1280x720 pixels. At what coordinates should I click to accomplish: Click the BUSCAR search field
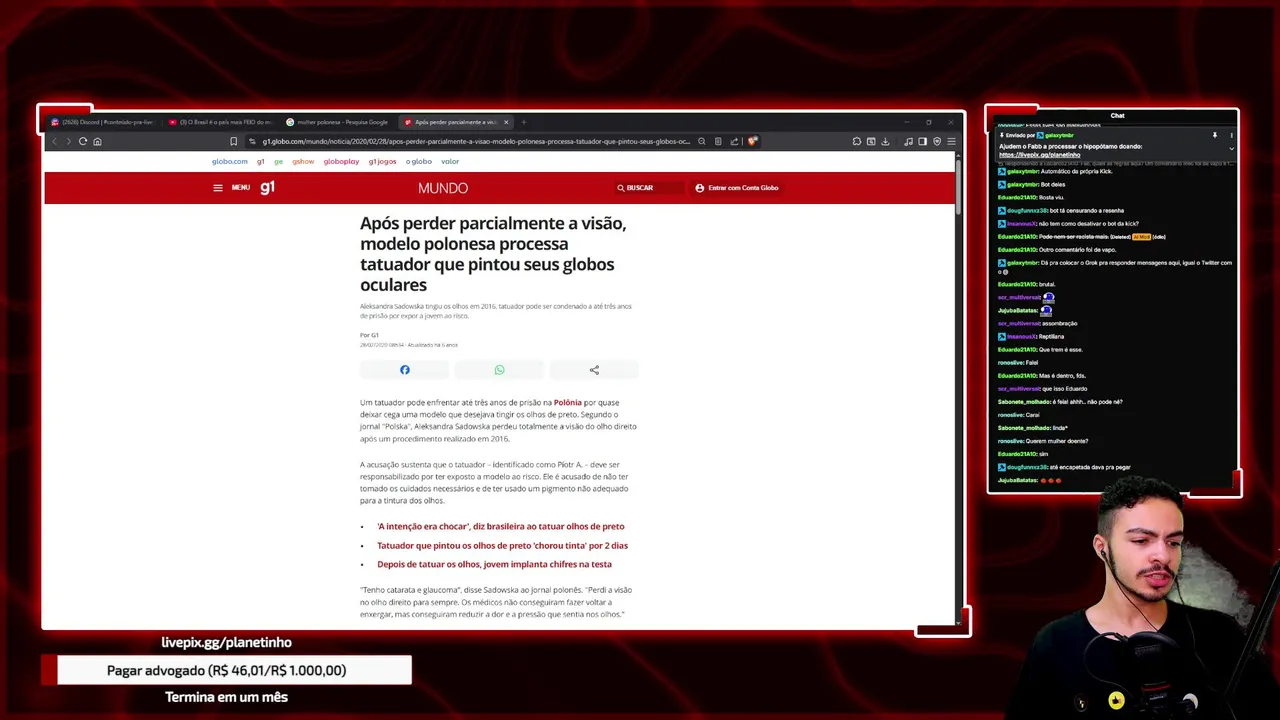(x=650, y=188)
